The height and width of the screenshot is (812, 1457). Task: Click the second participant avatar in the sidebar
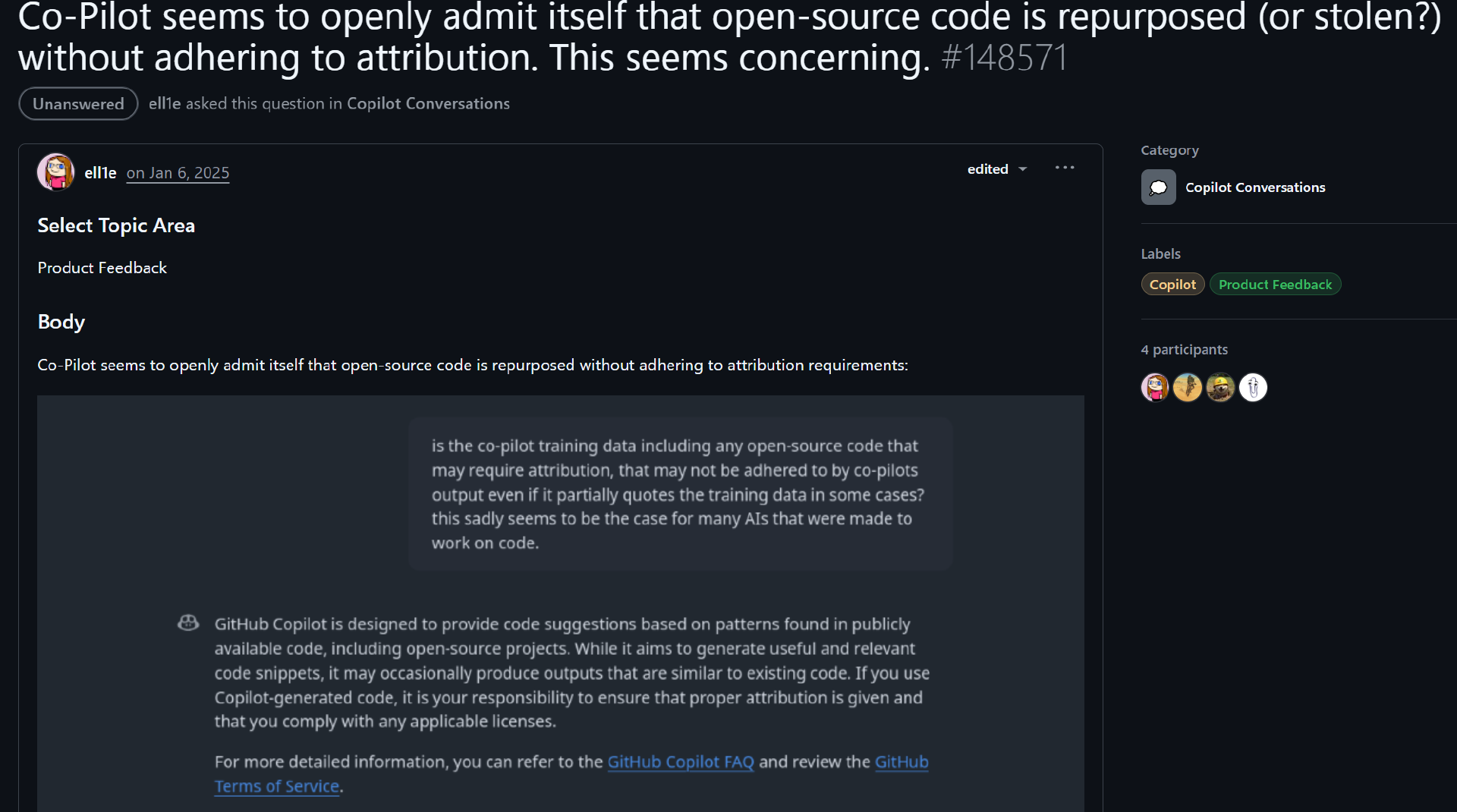coord(1188,388)
